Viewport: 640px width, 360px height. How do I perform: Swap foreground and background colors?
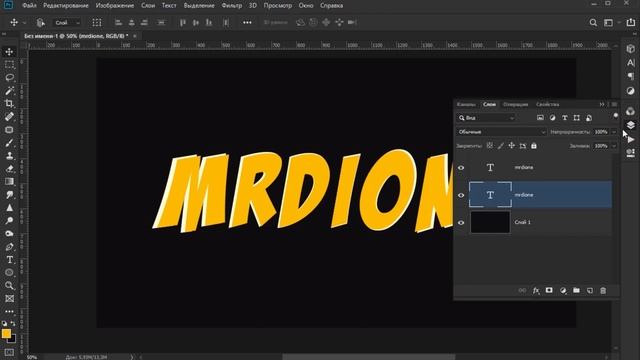tap(13, 323)
